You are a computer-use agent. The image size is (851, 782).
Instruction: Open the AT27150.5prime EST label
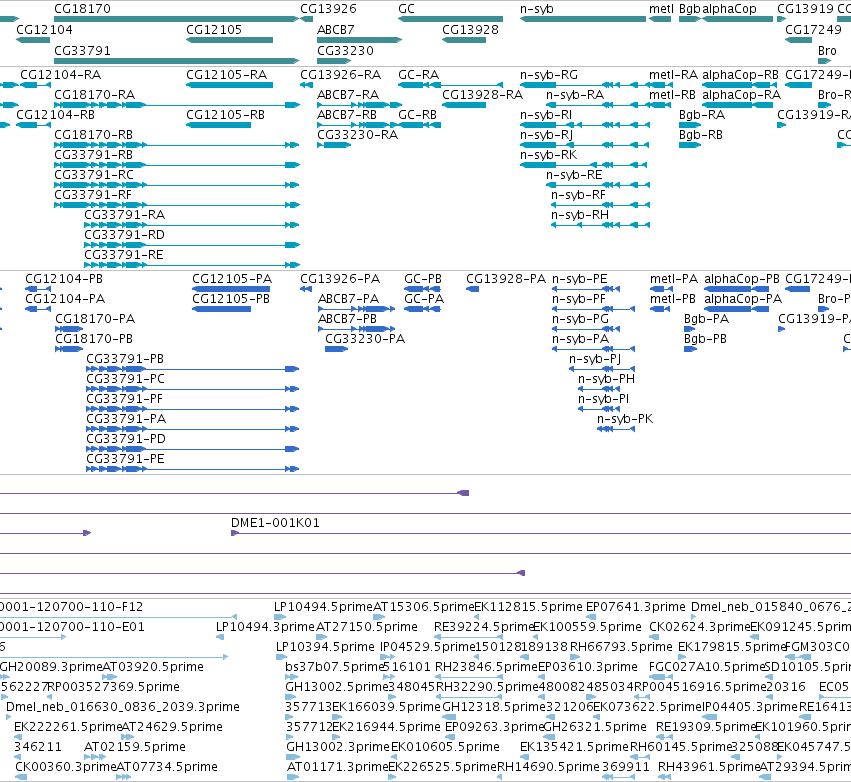pyautogui.click(x=367, y=627)
